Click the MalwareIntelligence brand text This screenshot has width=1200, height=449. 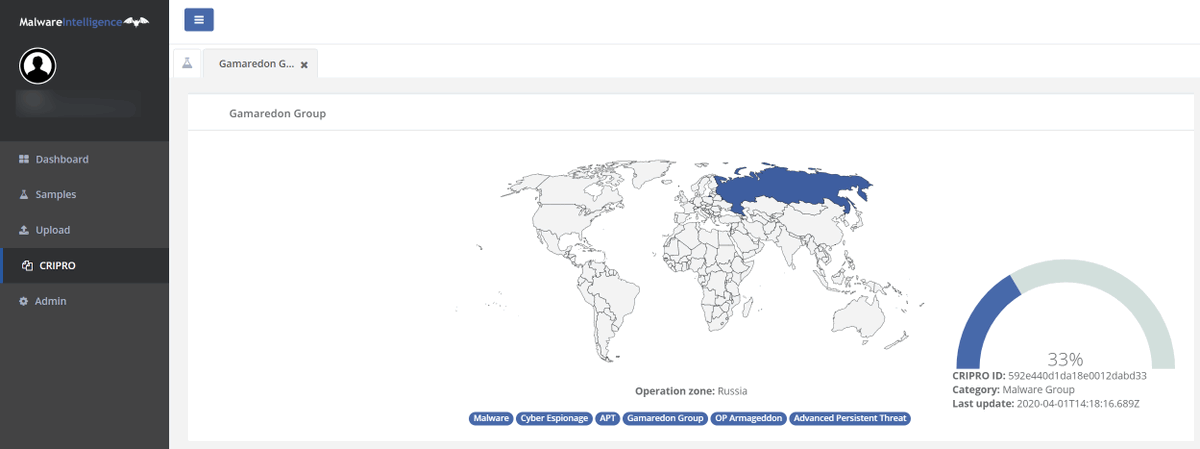click(x=70, y=21)
